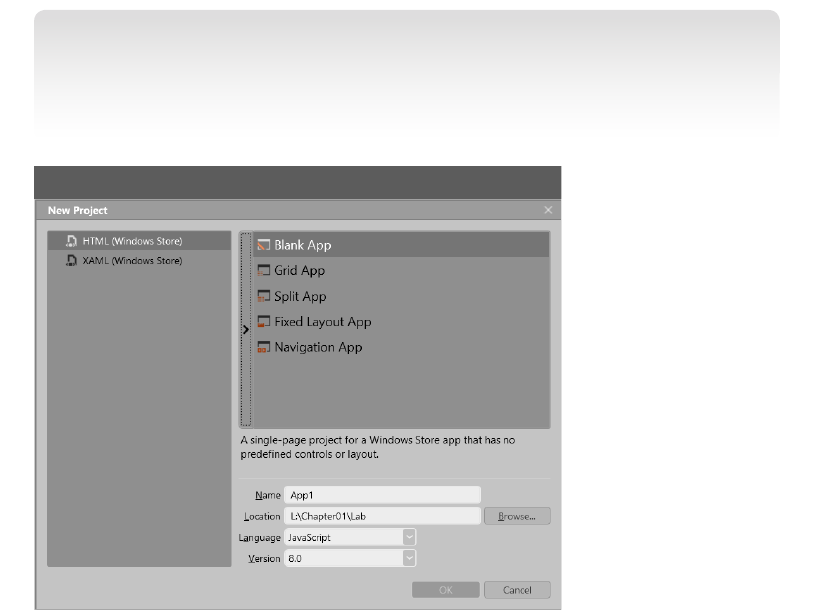Open the Language dropdown arrow
Viewport: 815px width, 610px height.
(409, 537)
